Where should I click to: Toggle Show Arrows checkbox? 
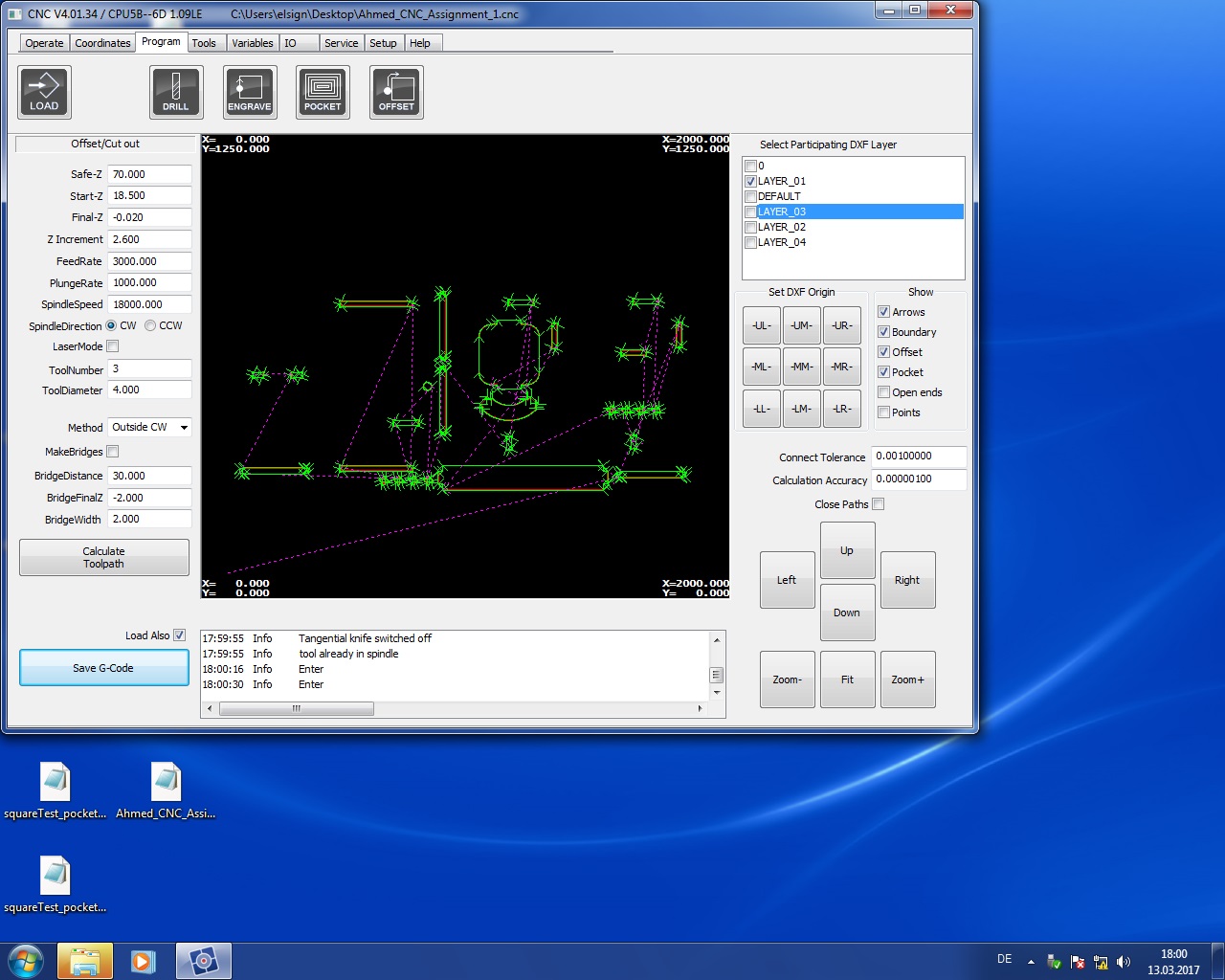[884, 312]
